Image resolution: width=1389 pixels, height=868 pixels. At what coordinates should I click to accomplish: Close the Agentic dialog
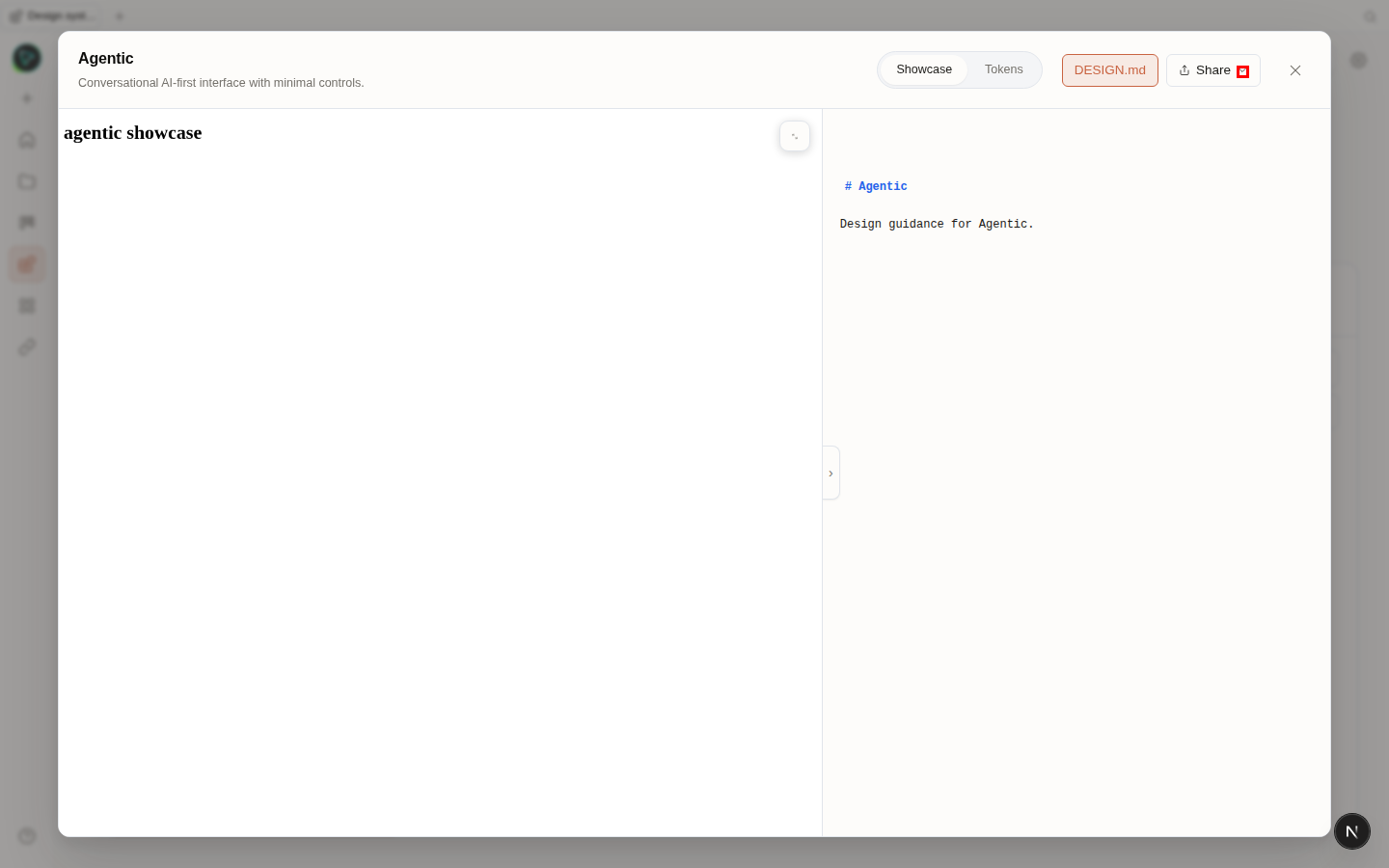pyautogui.click(x=1295, y=70)
